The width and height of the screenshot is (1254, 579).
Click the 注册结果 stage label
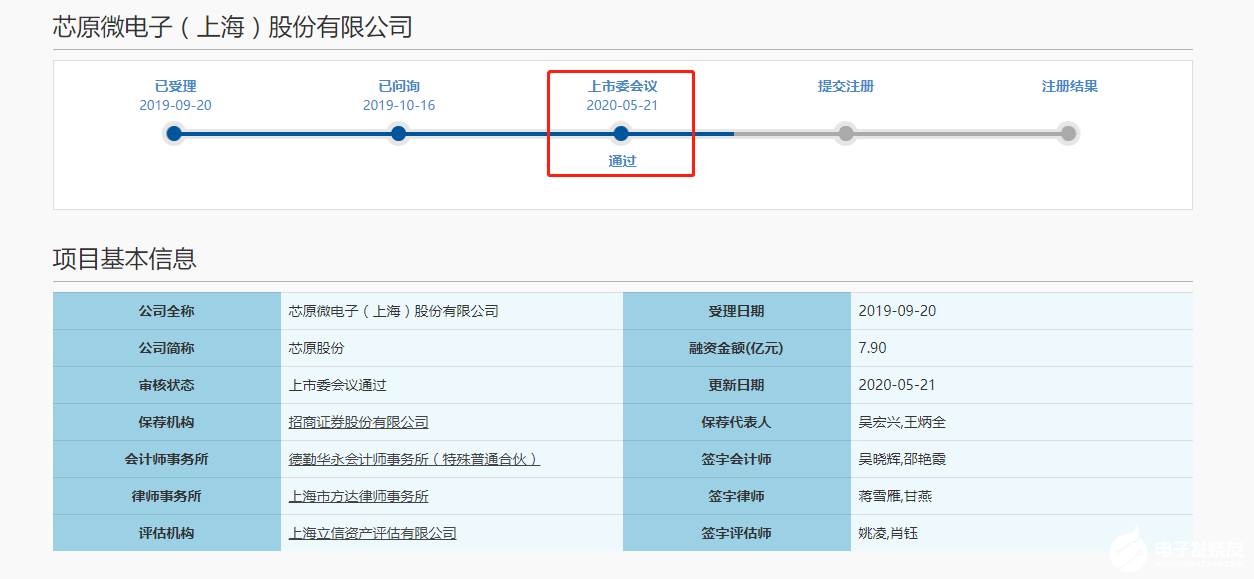coord(1069,86)
